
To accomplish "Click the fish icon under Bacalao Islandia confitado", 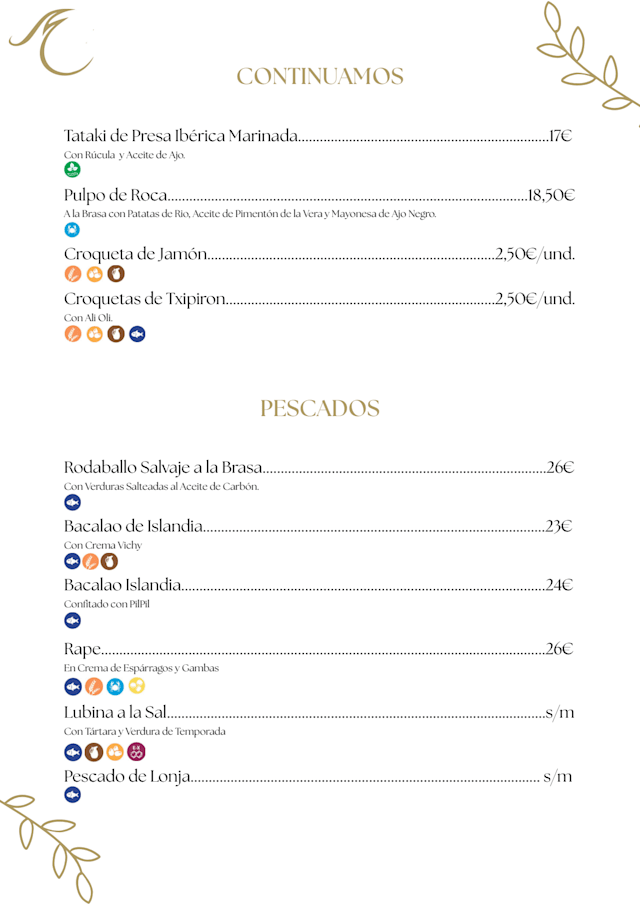I will click(x=72, y=621).
